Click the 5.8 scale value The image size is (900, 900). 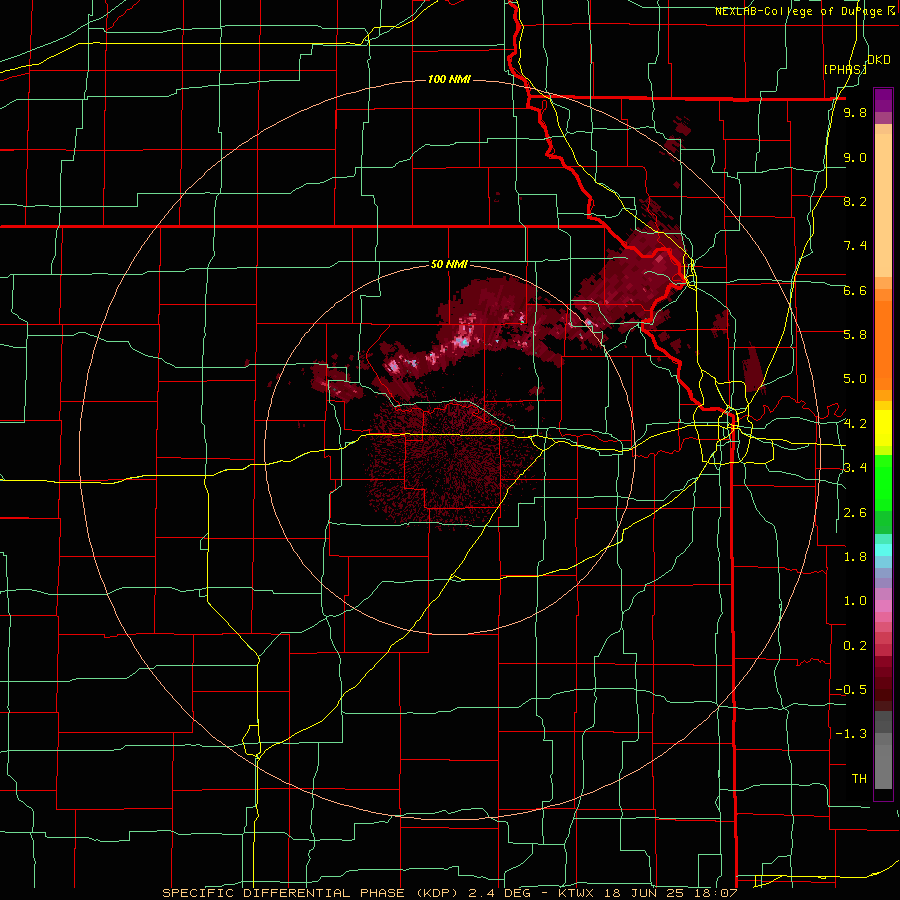855,335
